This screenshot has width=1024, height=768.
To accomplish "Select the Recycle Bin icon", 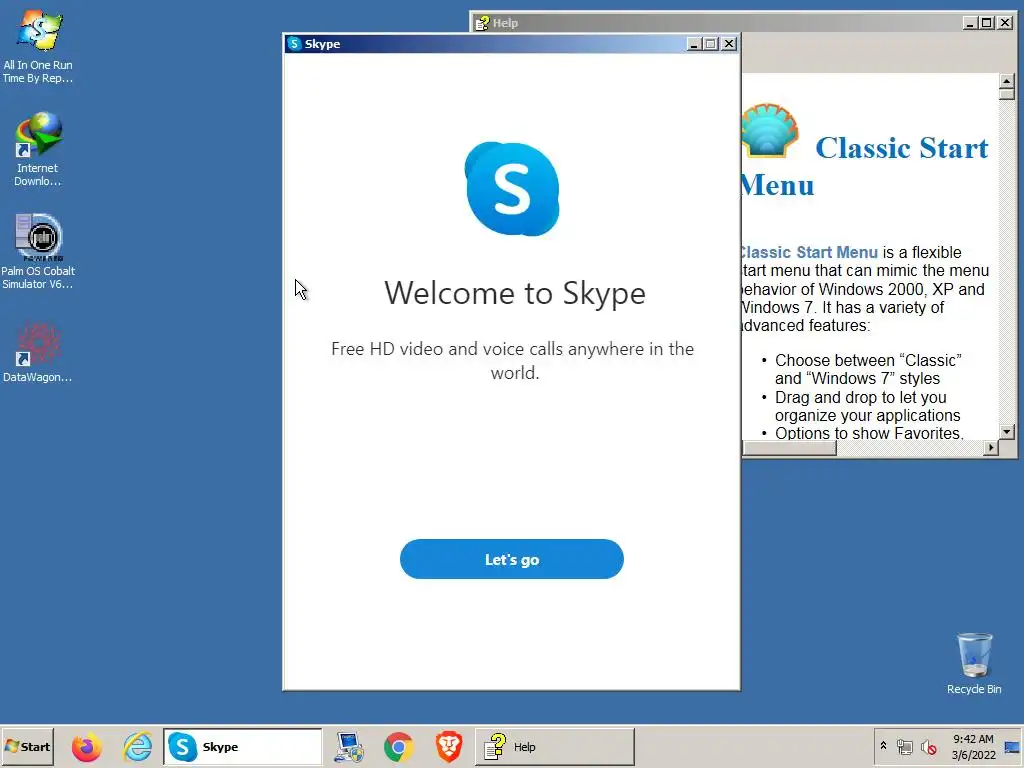I will pos(974,664).
